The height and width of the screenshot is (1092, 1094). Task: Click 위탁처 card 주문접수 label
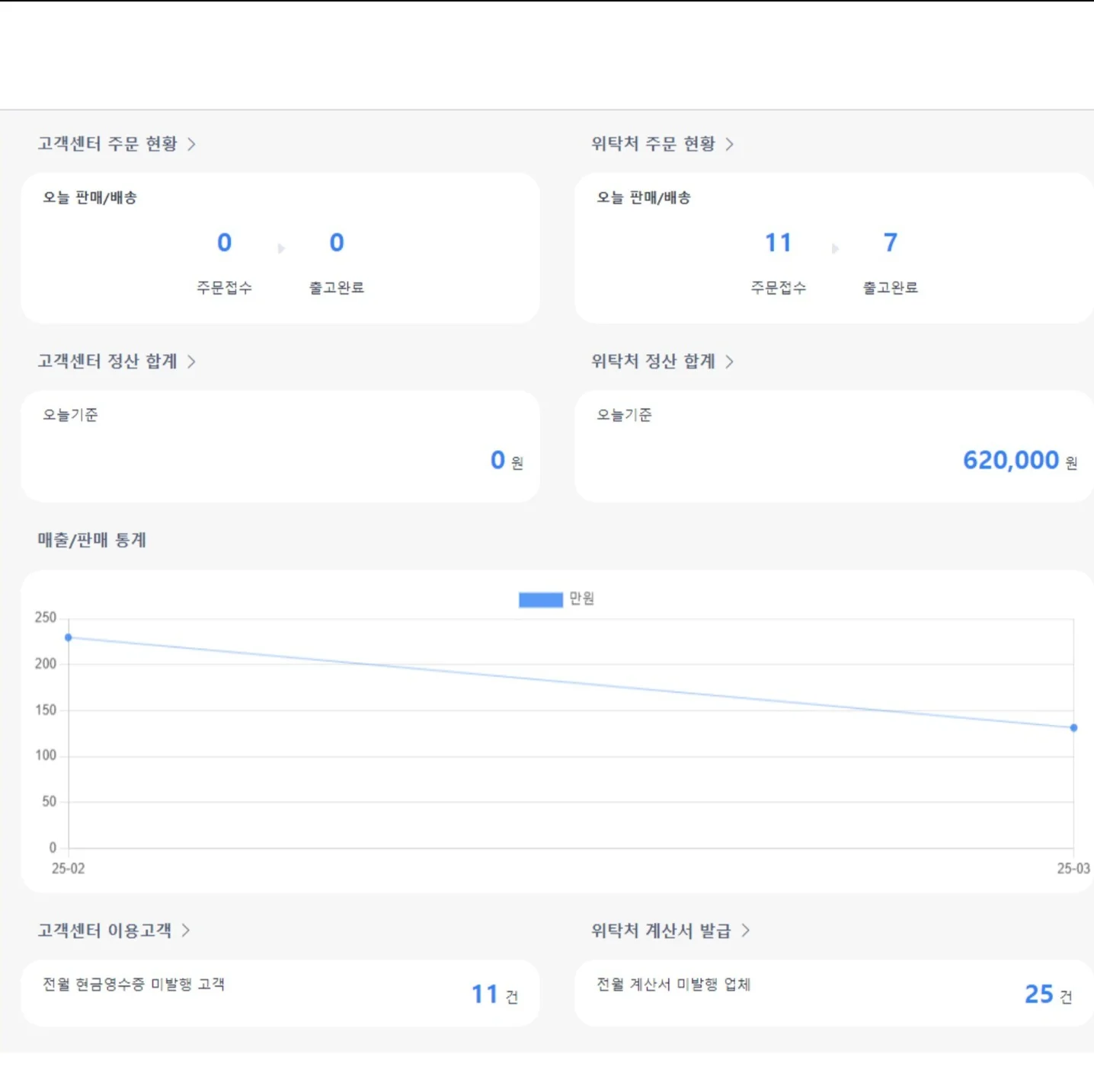[778, 288]
